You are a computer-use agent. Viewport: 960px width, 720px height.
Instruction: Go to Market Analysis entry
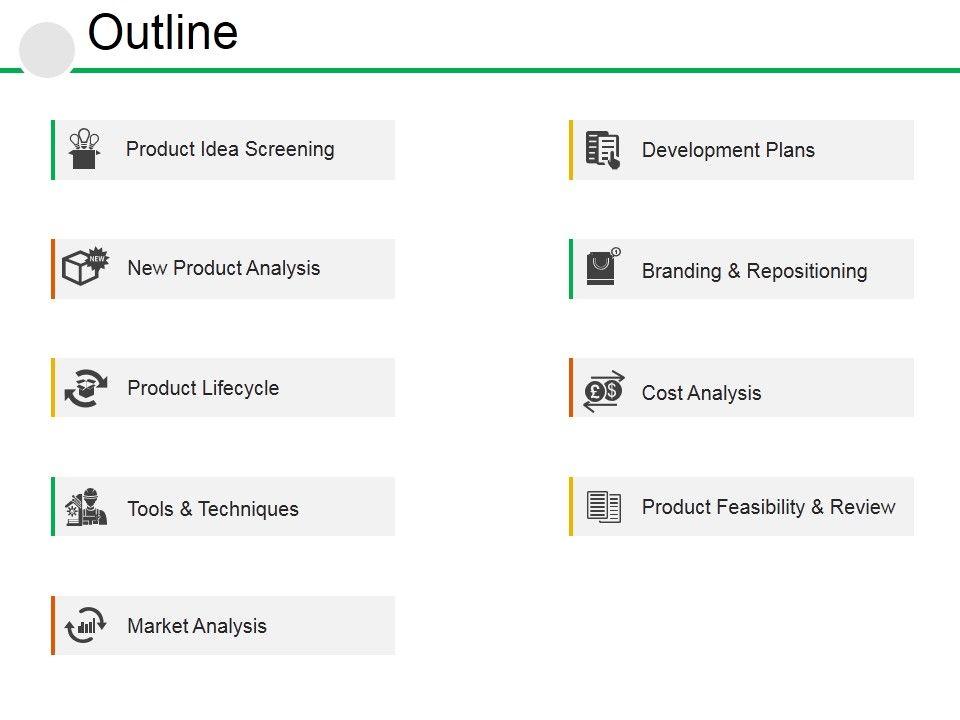[197, 626]
